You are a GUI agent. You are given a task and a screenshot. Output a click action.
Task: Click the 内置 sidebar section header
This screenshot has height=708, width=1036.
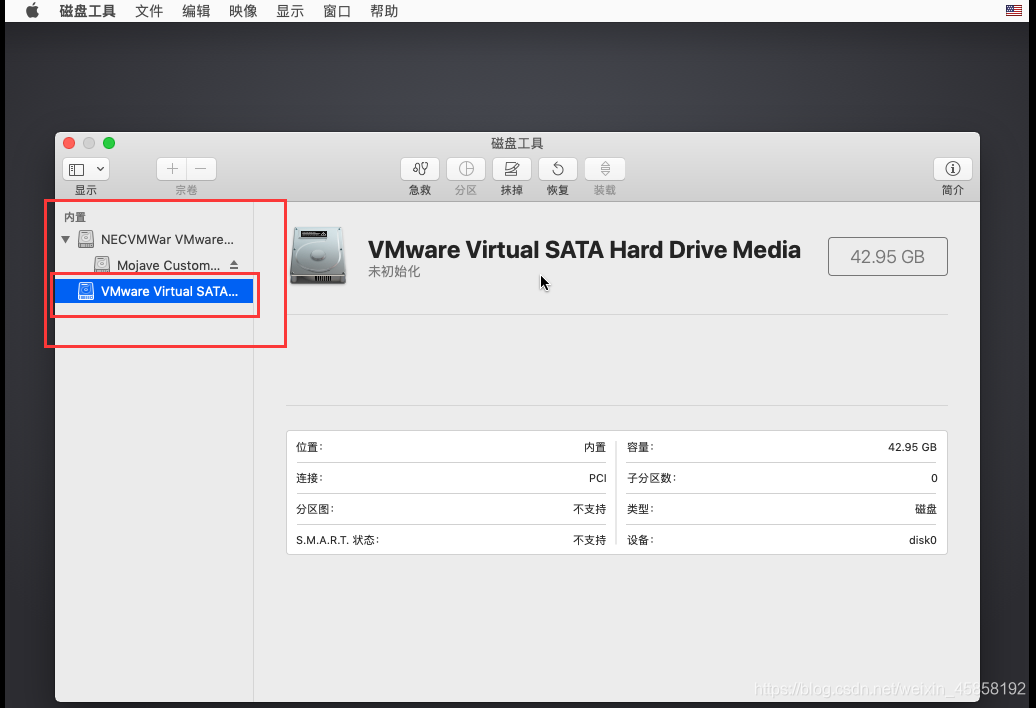point(75,217)
